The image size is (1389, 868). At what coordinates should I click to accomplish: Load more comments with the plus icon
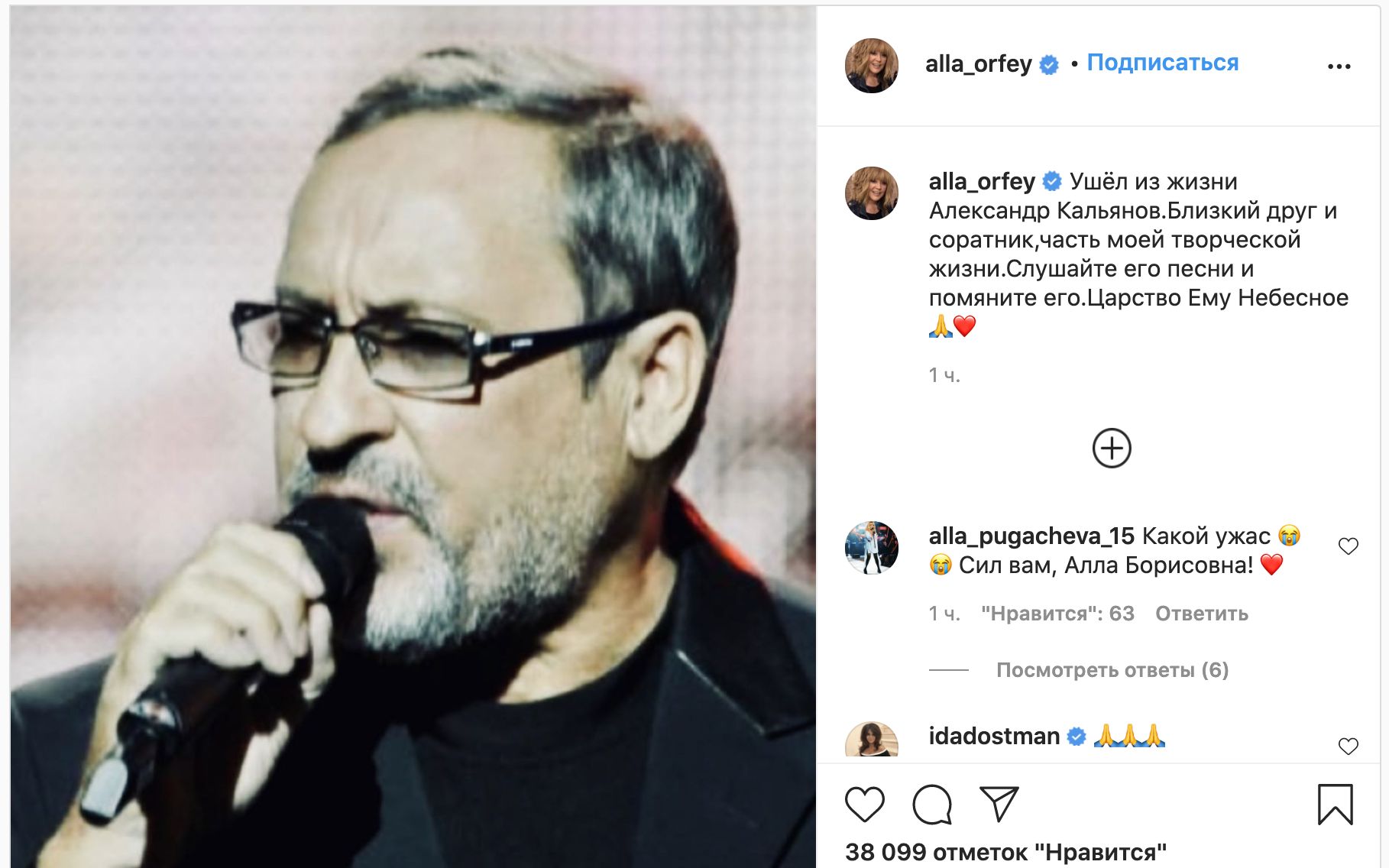point(1112,449)
